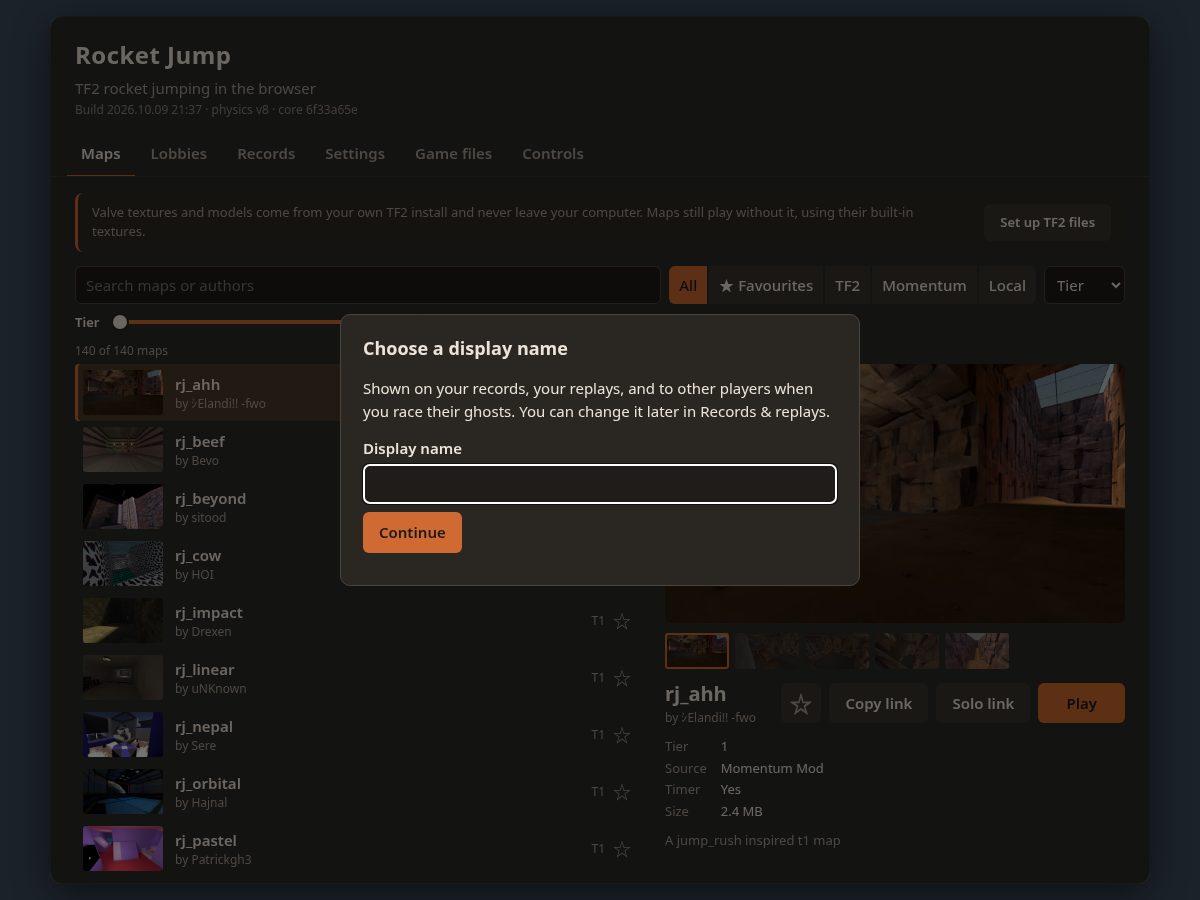Viewport: 1200px width, 900px height.
Task: Select the first rj_ahh screenshot thumbnail
Action: 697,650
